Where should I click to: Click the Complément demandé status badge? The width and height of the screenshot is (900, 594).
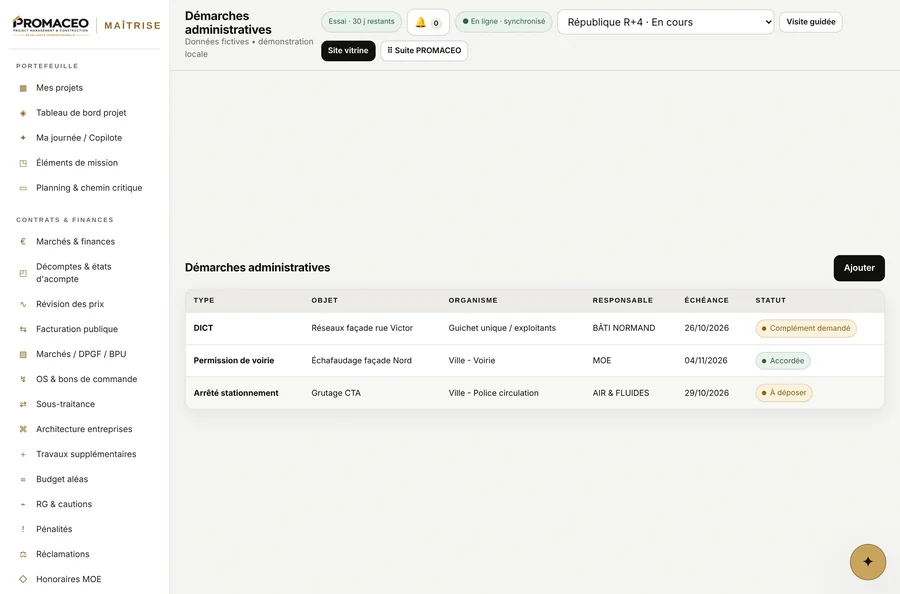click(806, 328)
